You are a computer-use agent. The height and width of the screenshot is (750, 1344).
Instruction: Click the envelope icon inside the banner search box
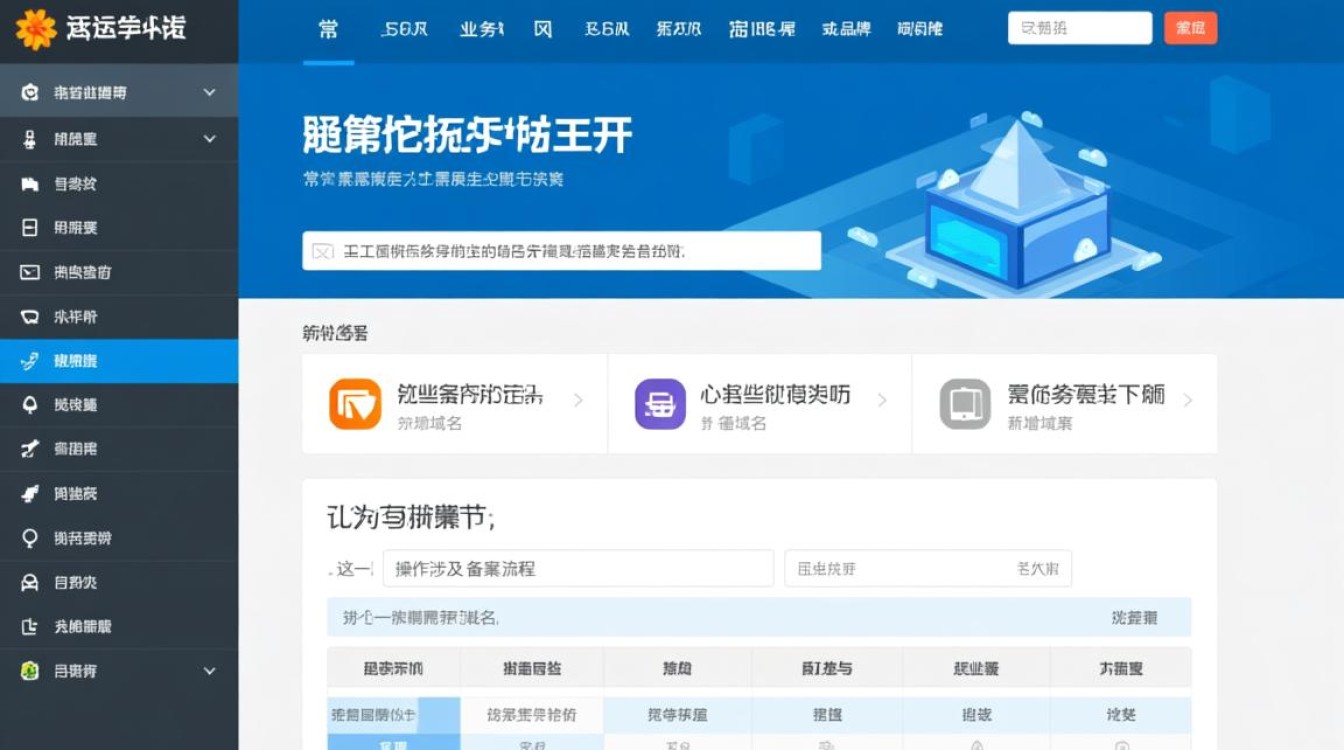[x=322, y=251]
